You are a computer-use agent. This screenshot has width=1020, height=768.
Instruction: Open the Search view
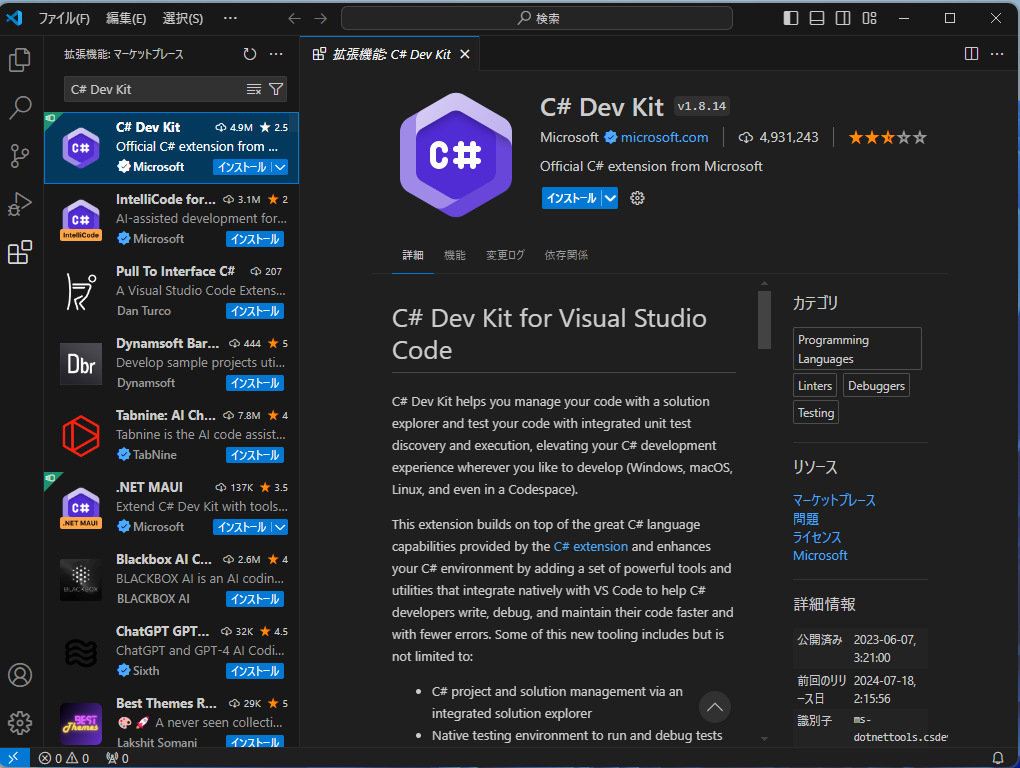[x=20, y=108]
